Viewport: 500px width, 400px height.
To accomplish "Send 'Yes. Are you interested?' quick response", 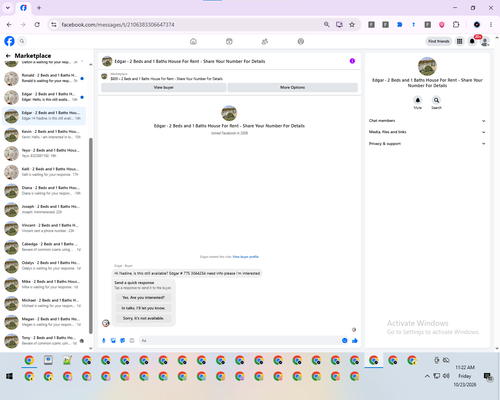I will point(143,297).
